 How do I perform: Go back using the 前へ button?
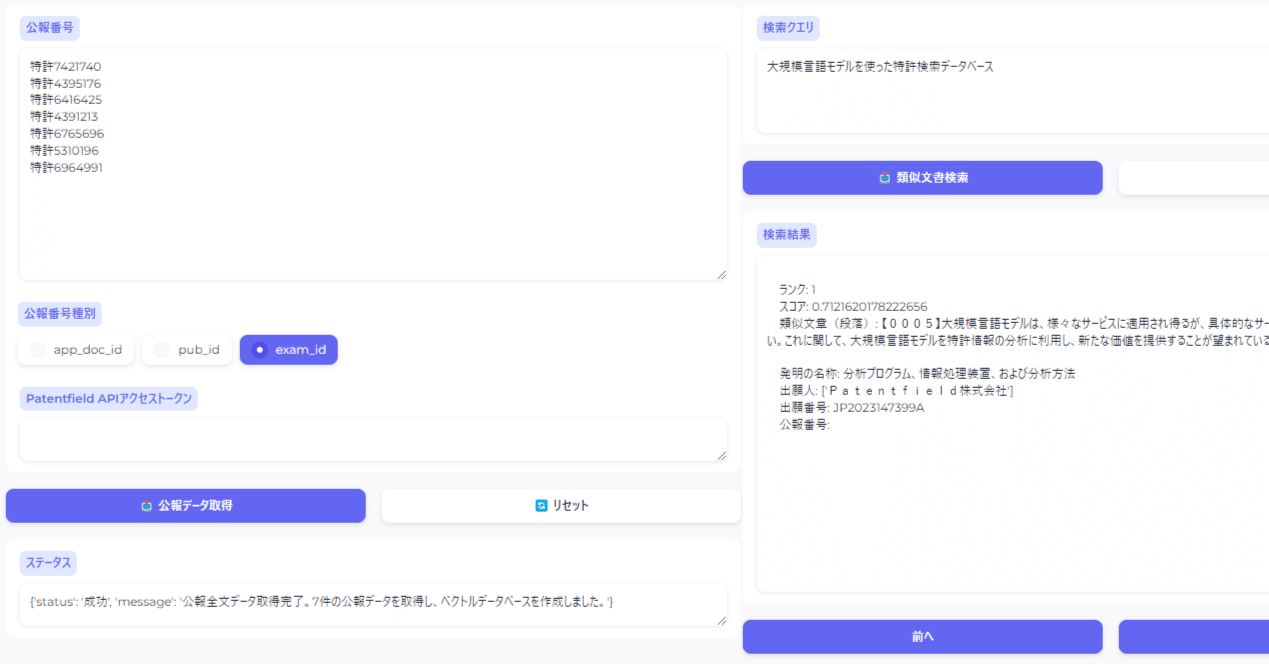921,636
